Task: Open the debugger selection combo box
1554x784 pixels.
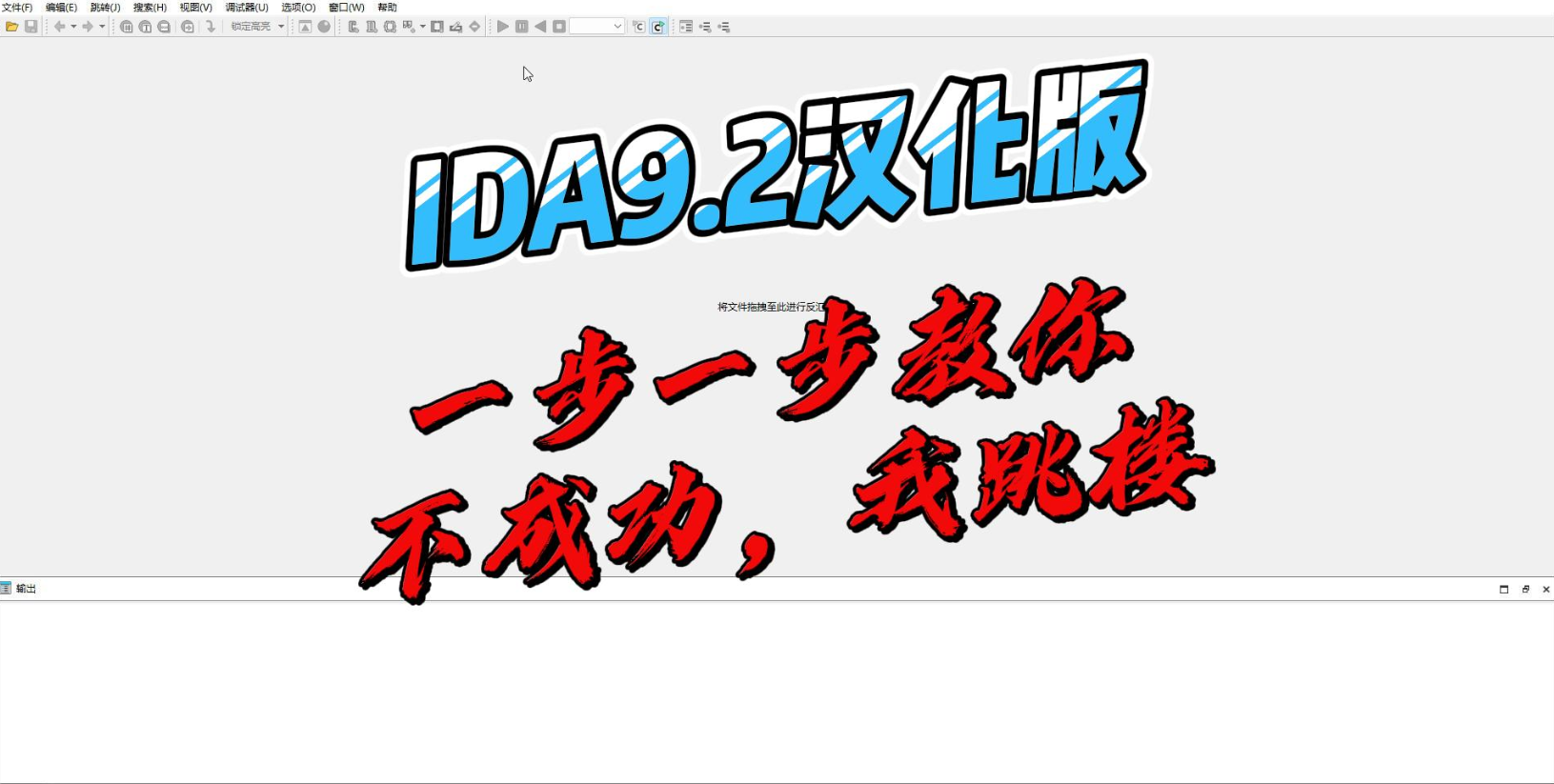Action: pyautogui.click(x=596, y=27)
